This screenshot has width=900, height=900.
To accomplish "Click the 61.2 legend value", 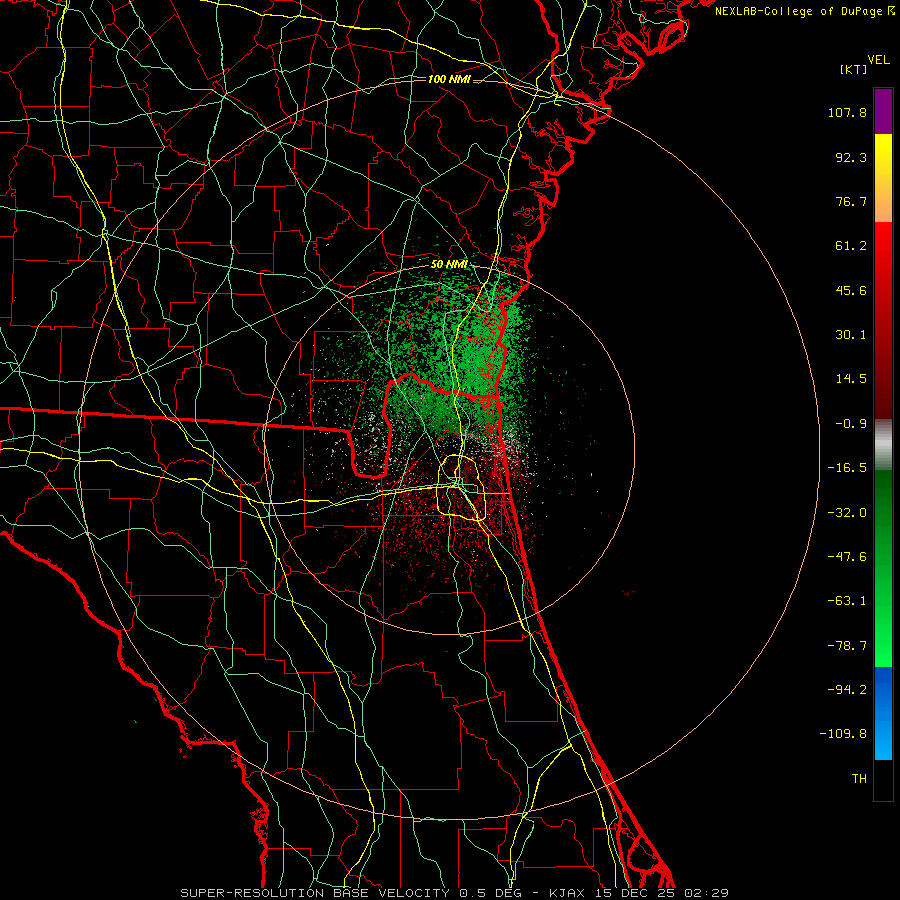I will coord(851,246).
